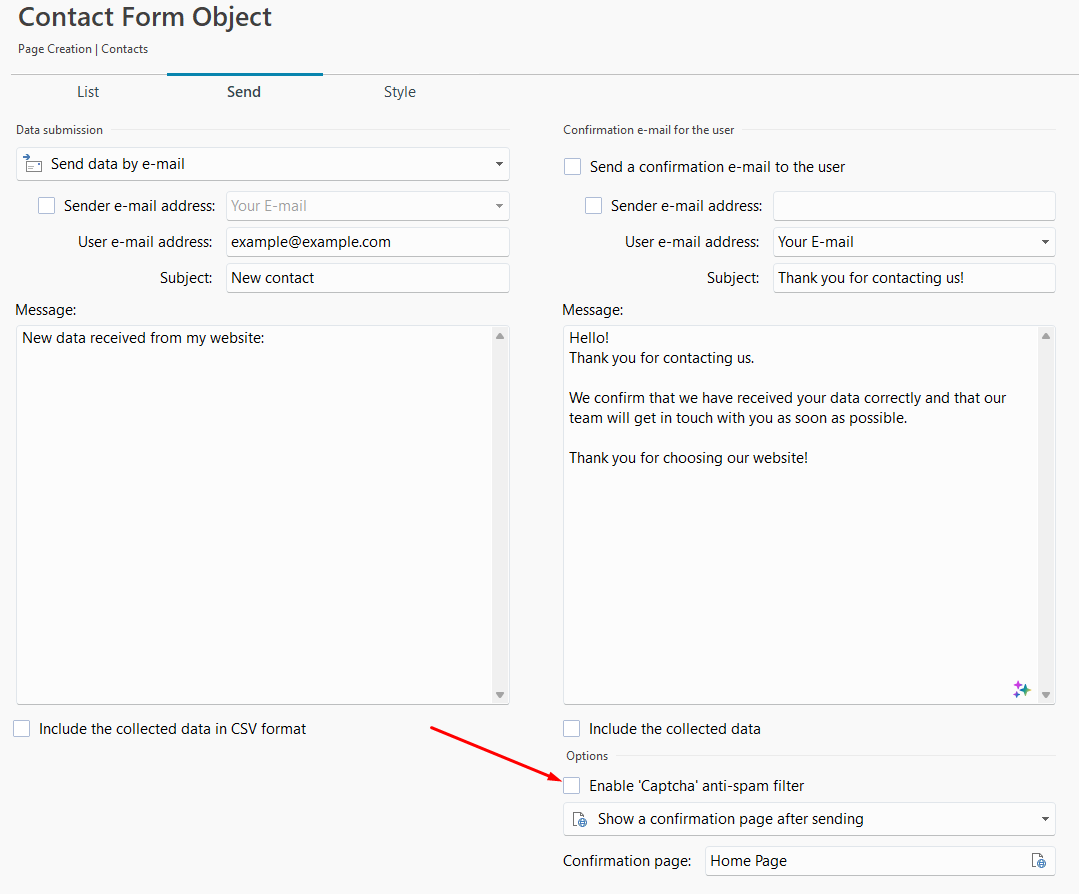
Task: Enable the 'Captcha' anti-spam filter checkbox
Action: click(x=572, y=786)
